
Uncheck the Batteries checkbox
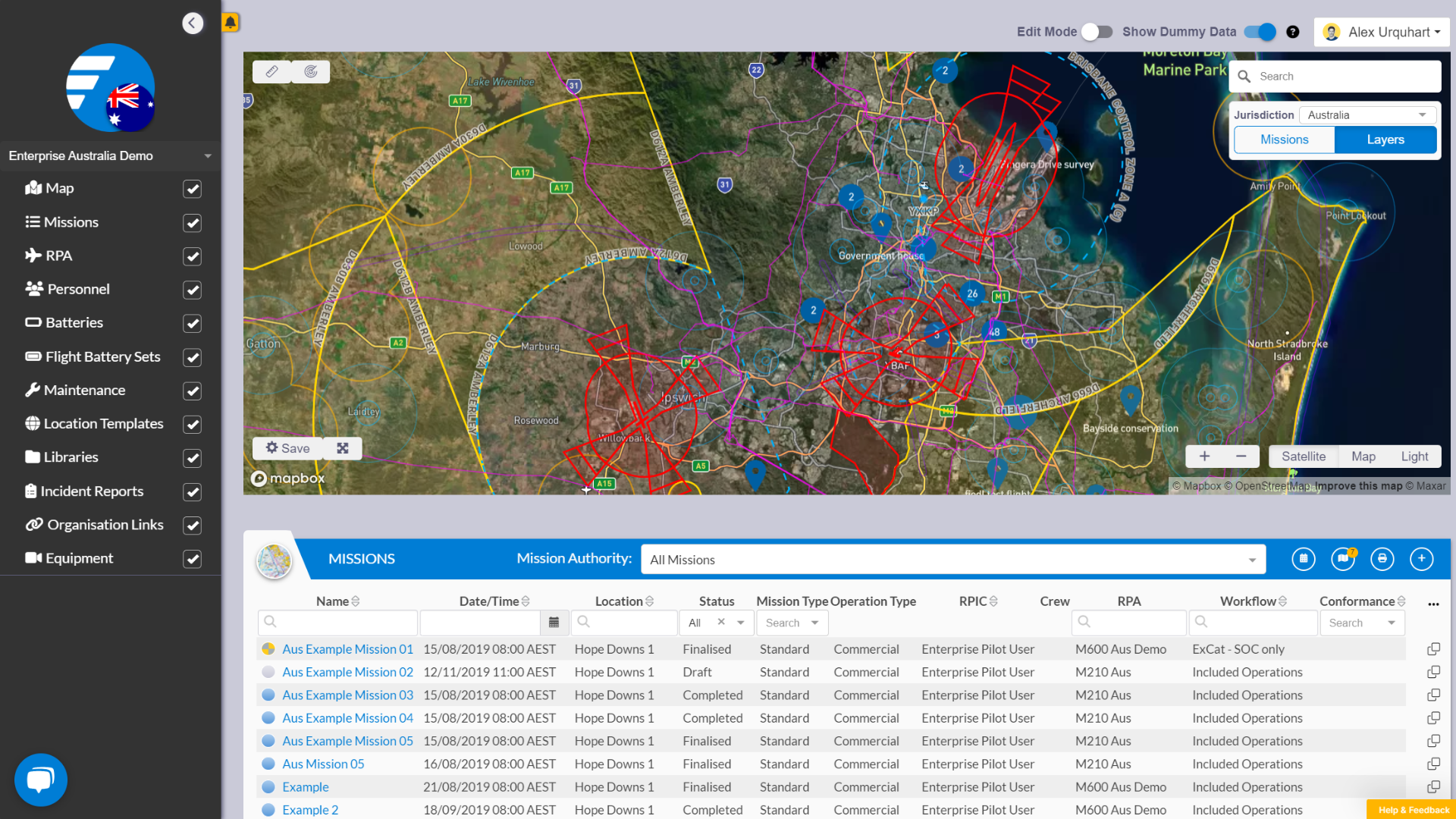pyautogui.click(x=193, y=324)
